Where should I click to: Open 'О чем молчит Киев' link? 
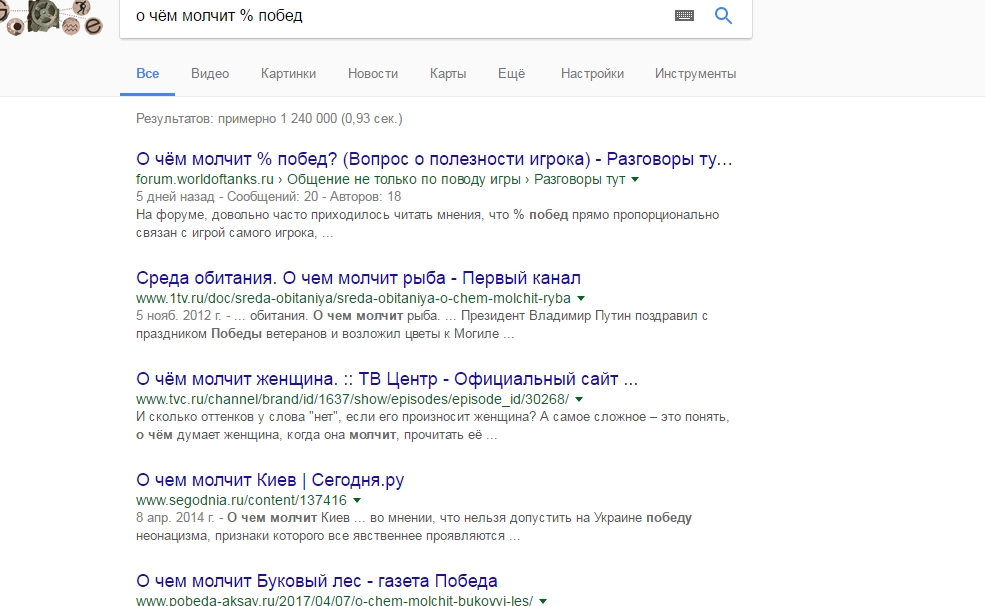click(x=270, y=480)
